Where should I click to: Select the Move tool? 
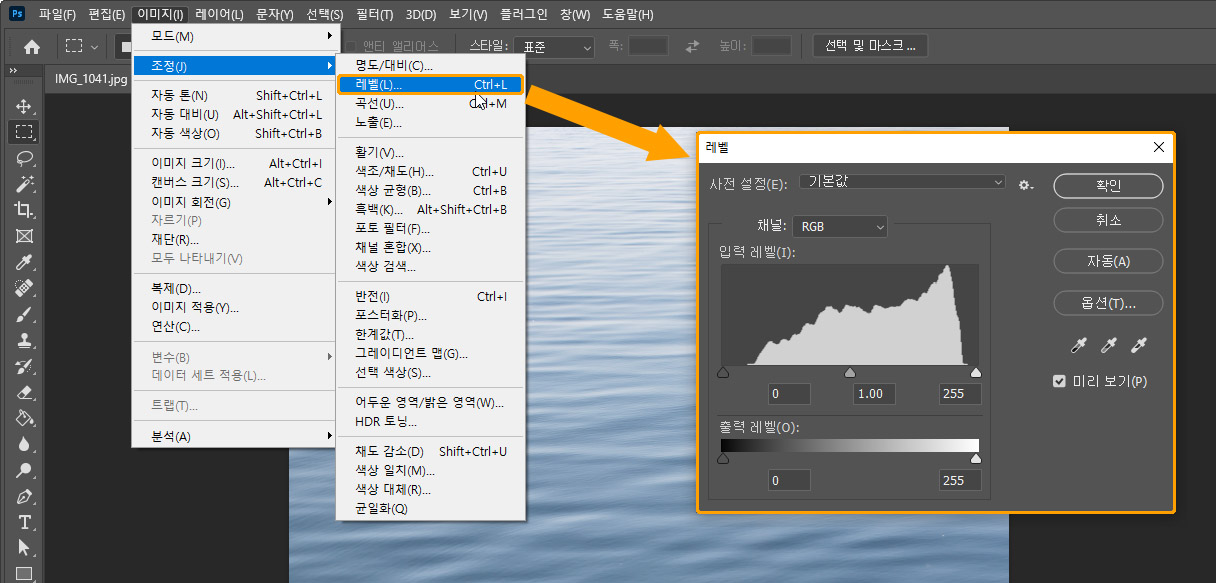24,106
